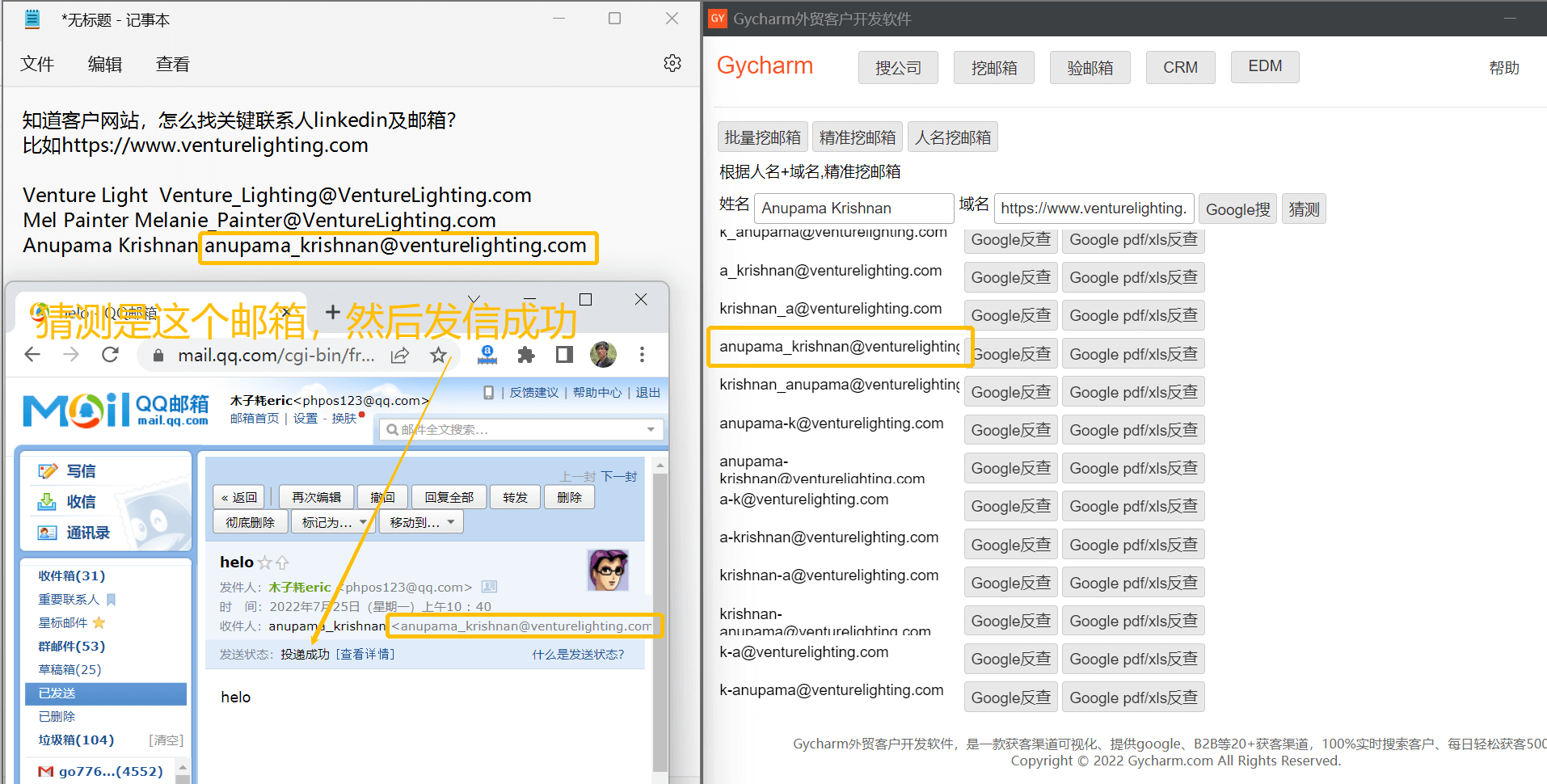Click the 退出 logout link
The image size is (1547, 784).
647,392
